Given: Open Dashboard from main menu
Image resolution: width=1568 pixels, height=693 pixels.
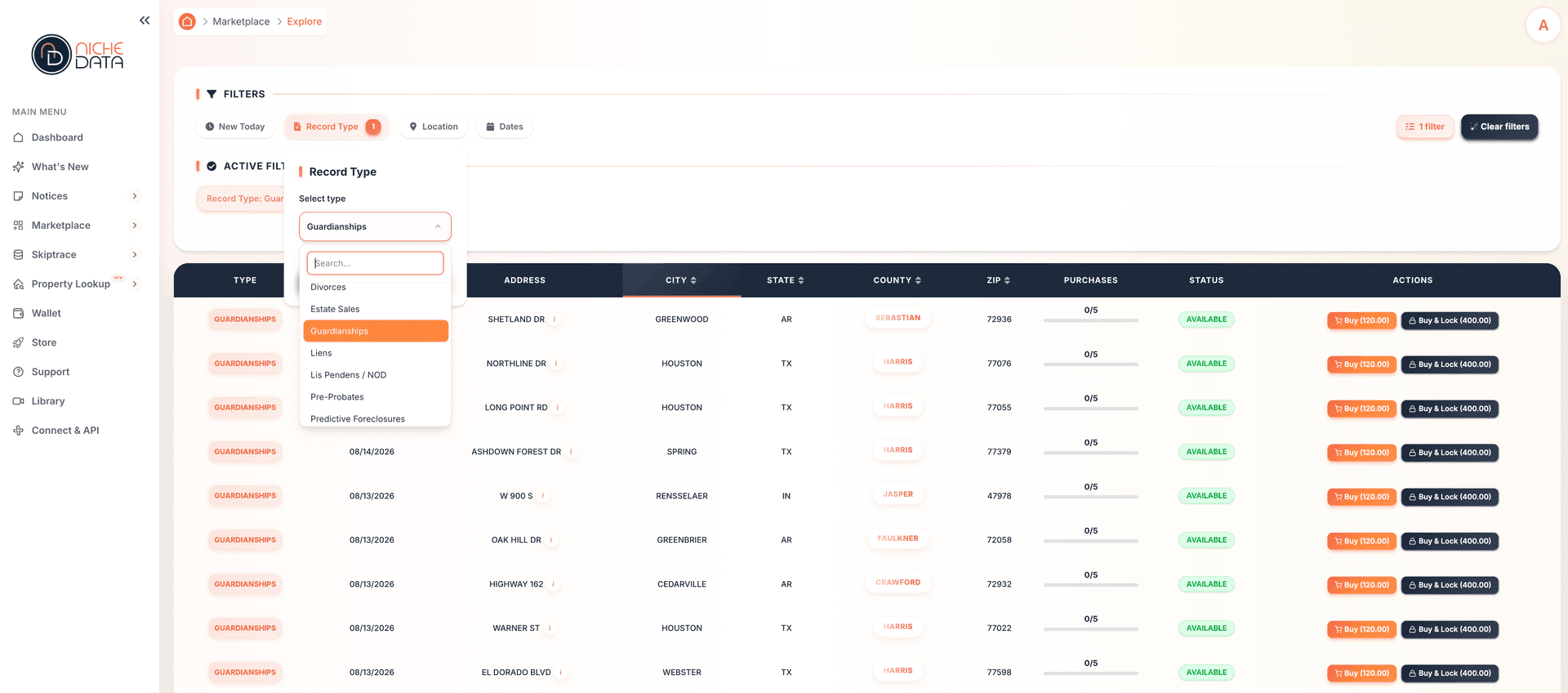Looking at the screenshot, I should click(57, 137).
